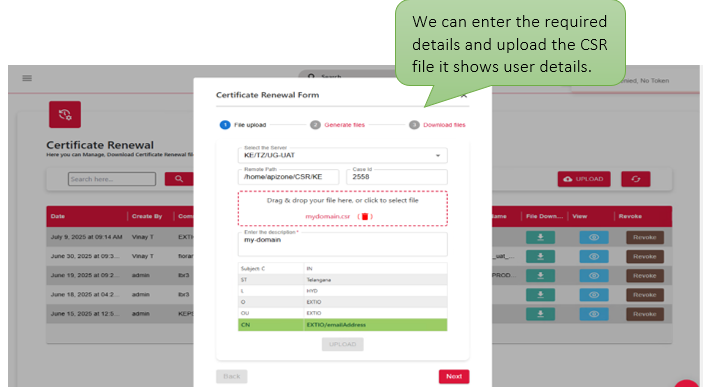Sort by the Create By column header
This screenshot has width=707, height=387.
[147, 217]
